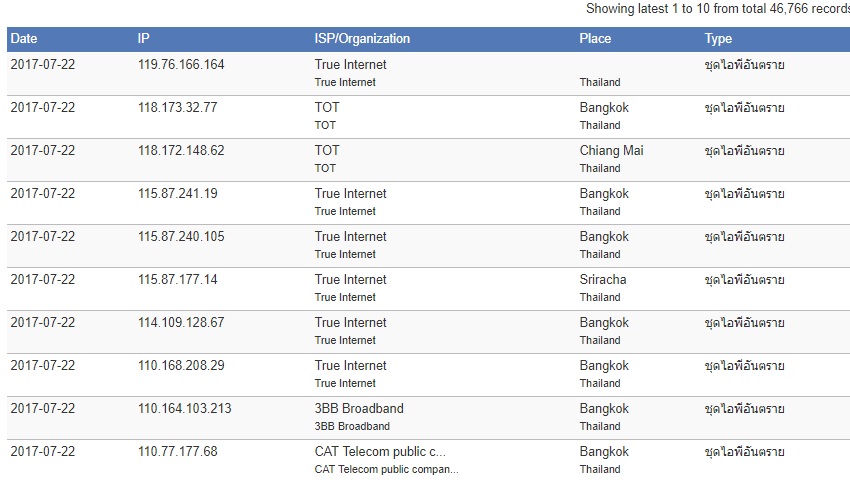Image resolution: width=850 pixels, height=487 pixels.
Task: Click IP address 119.76.166.164
Action: (181, 65)
